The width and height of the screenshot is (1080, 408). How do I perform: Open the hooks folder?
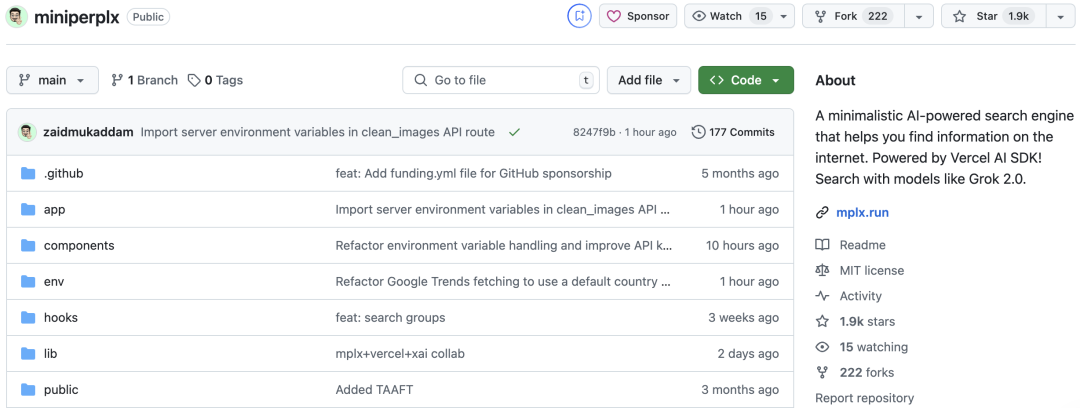coord(61,318)
